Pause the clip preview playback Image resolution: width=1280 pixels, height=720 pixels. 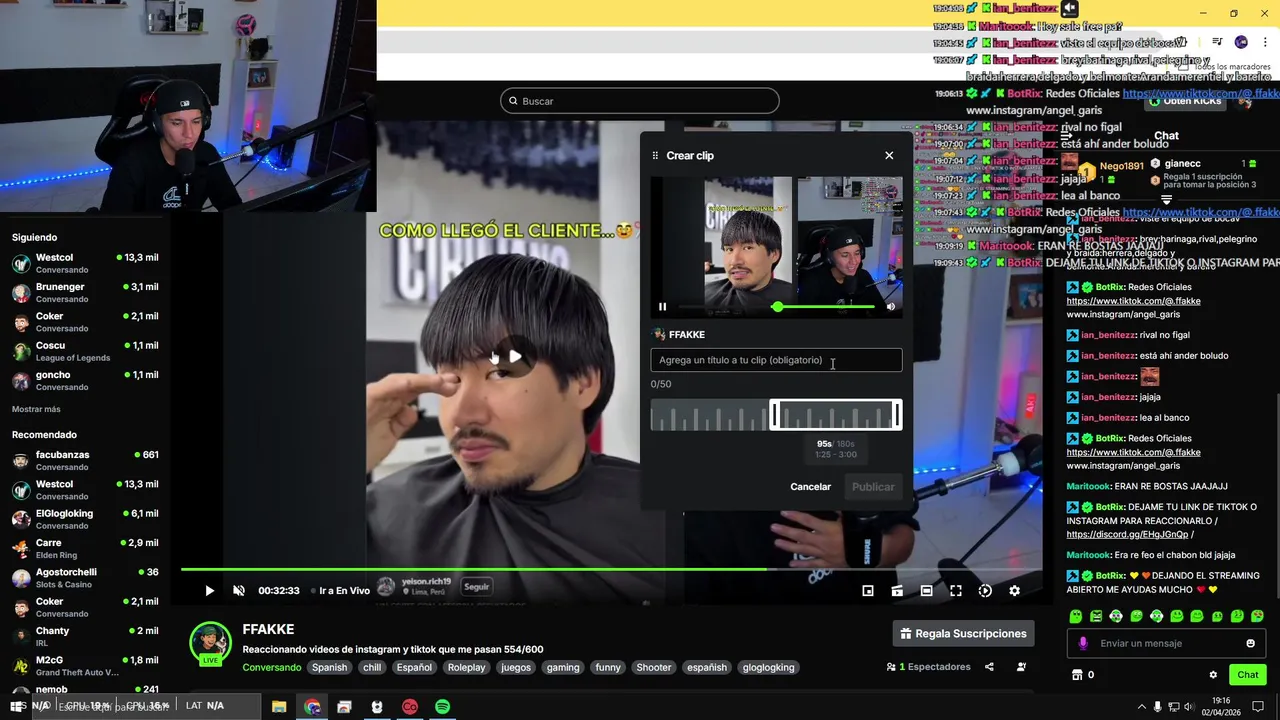pos(662,307)
